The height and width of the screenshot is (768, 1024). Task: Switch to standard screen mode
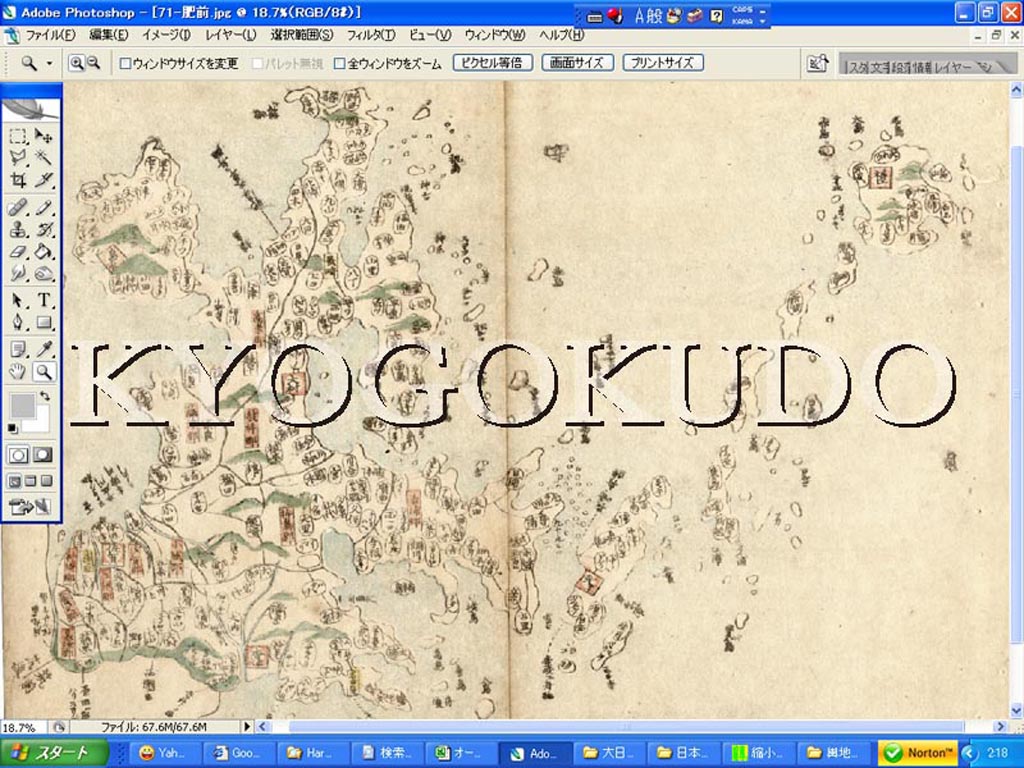pyautogui.click(x=14, y=482)
